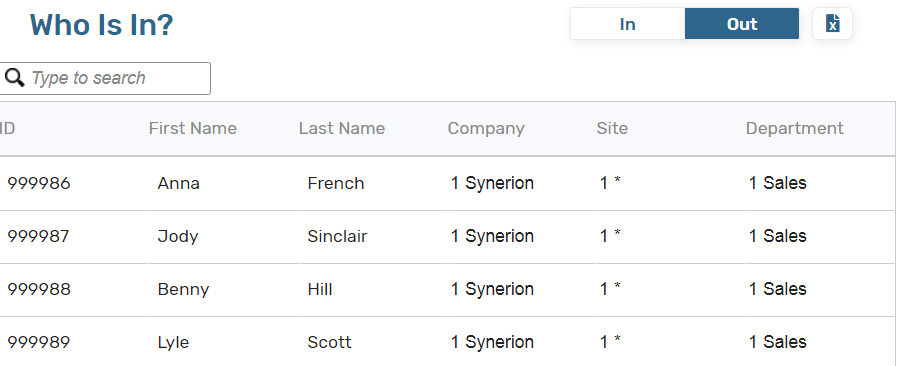The width and height of the screenshot is (897, 366).
Task: Click the magnifying glass search icon
Action: pos(14,78)
